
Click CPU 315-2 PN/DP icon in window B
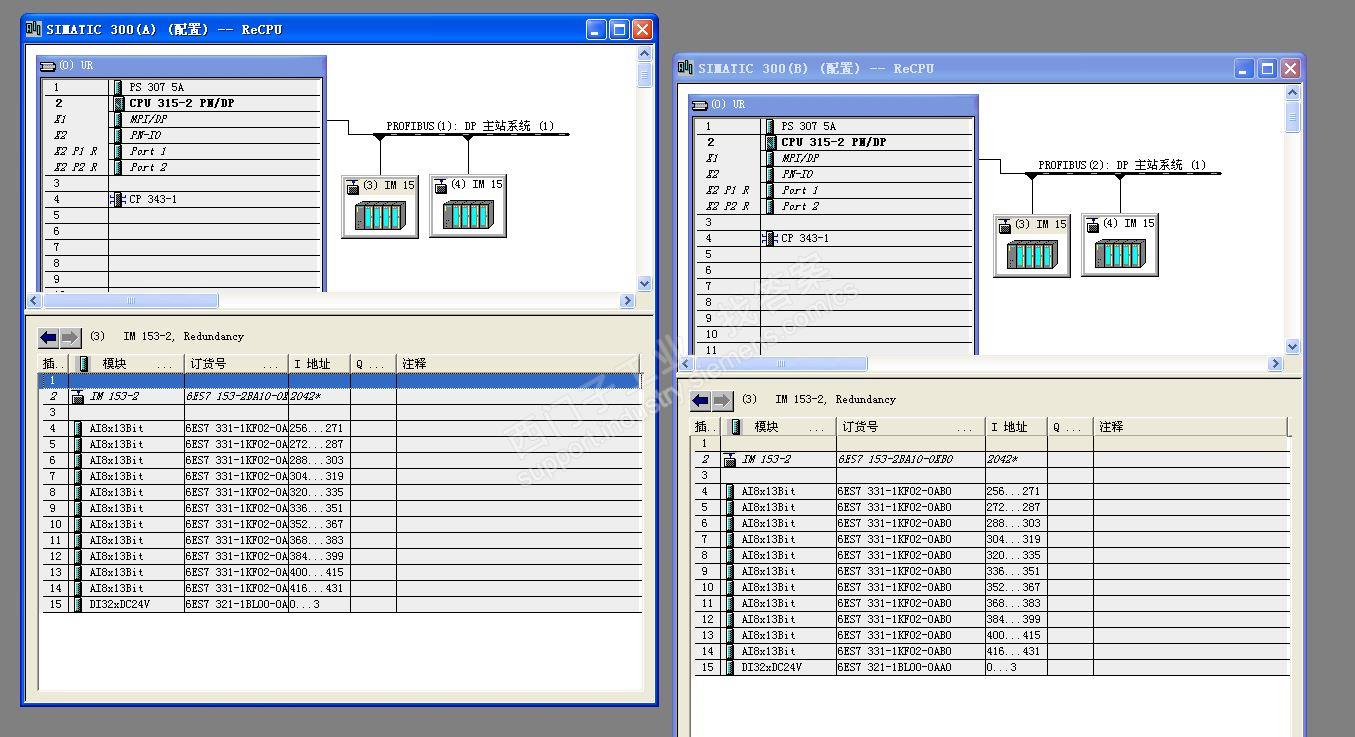click(770, 142)
